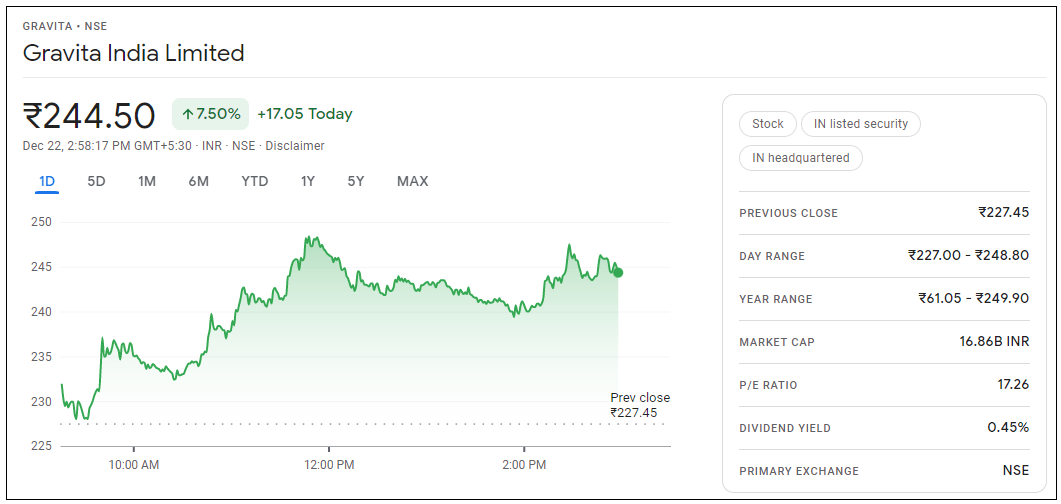
Task: Show the 6M chart range
Action: tap(198, 181)
